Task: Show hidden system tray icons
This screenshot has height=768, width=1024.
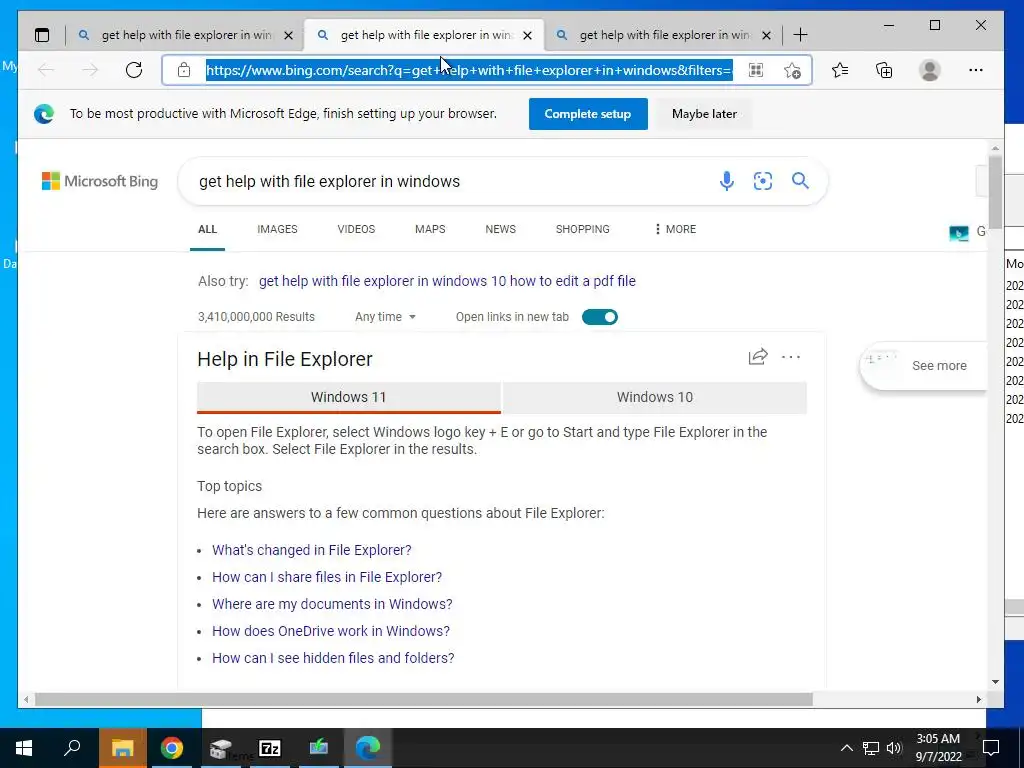Action: point(846,748)
